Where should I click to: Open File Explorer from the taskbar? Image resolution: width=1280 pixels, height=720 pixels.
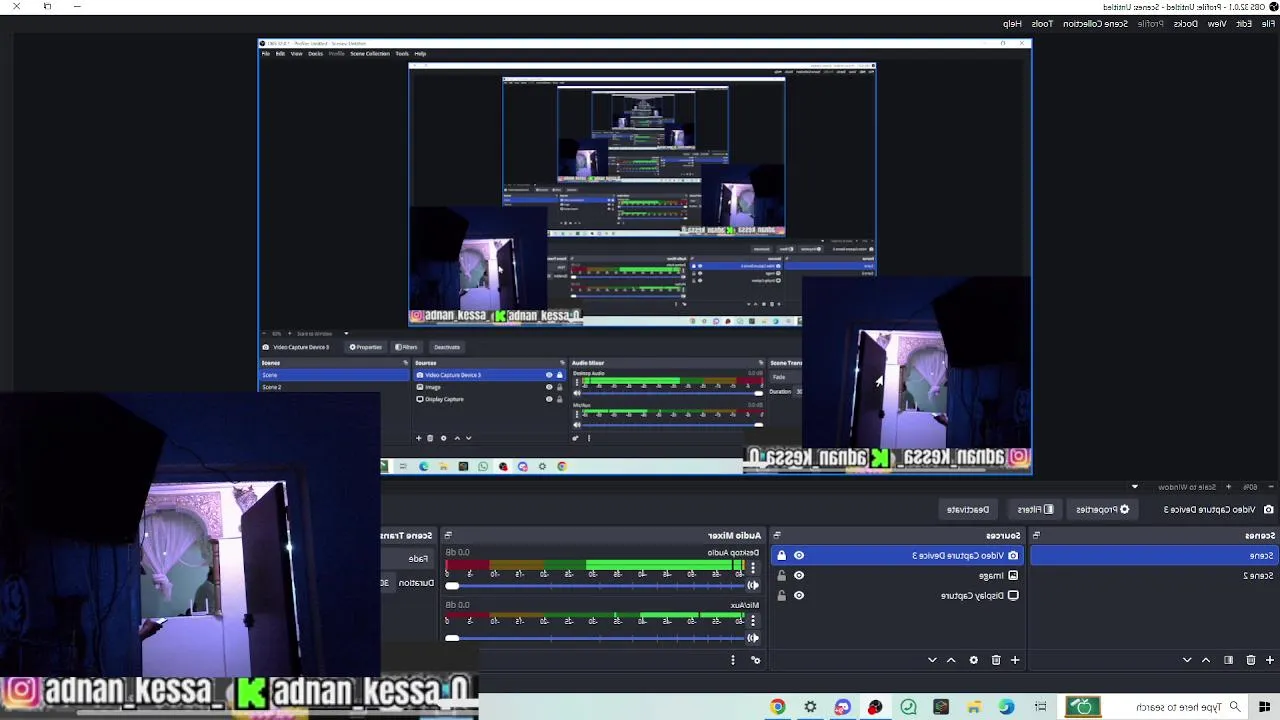point(973,707)
